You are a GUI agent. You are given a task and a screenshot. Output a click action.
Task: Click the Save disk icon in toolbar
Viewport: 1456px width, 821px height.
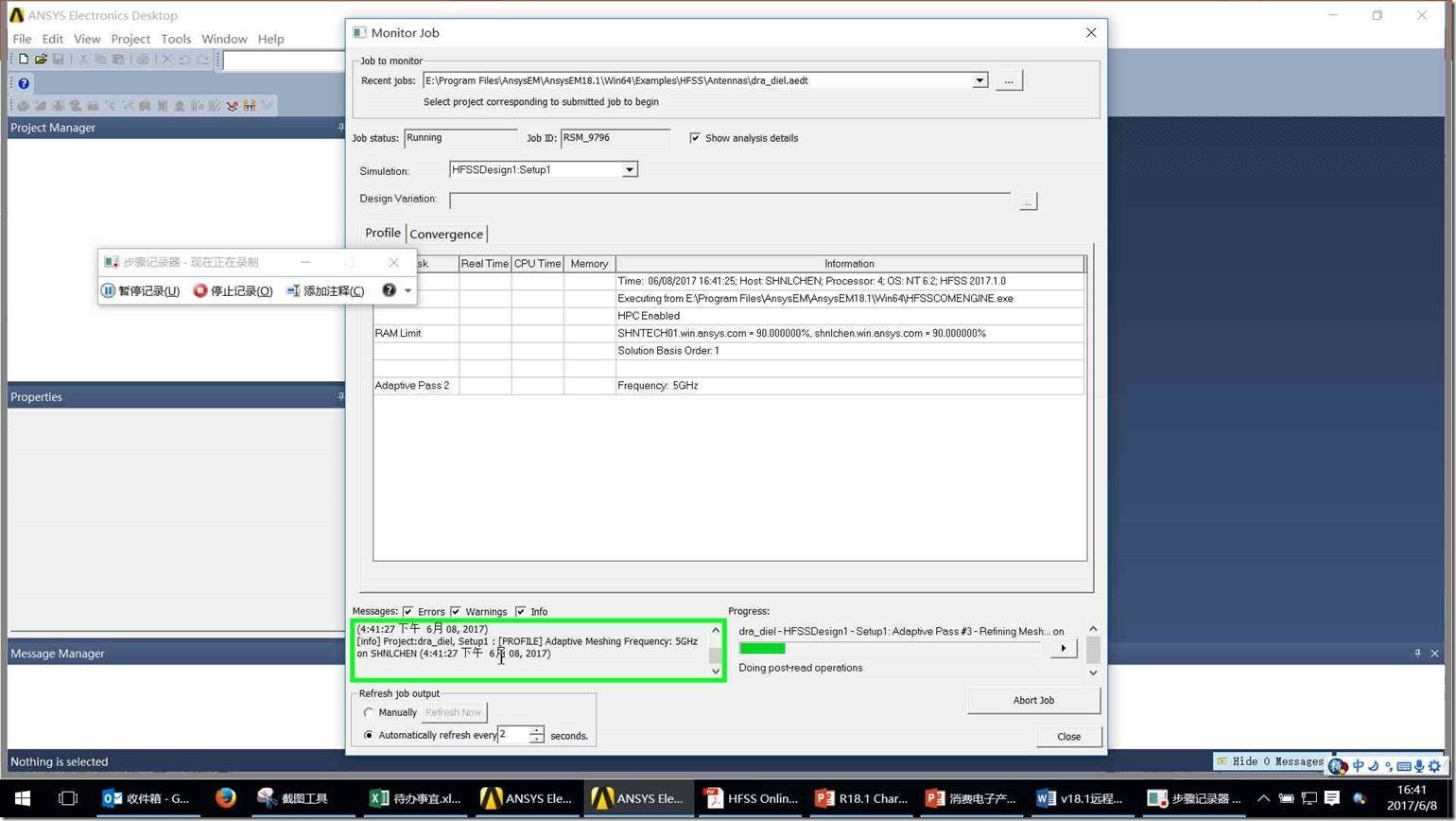[x=58, y=60]
